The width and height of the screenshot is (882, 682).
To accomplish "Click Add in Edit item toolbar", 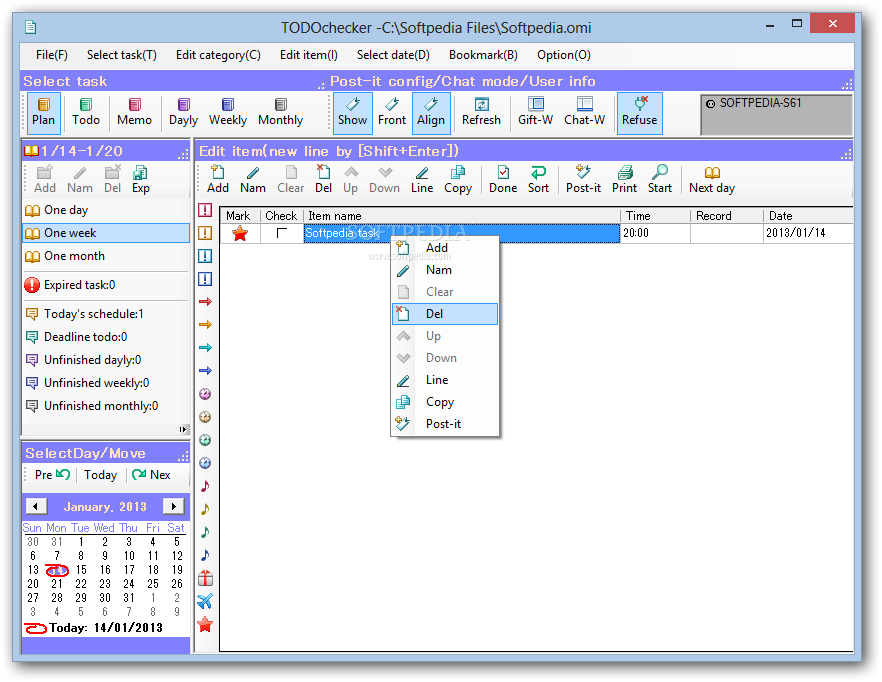I will pyautogui.click(x=218, y=180).
